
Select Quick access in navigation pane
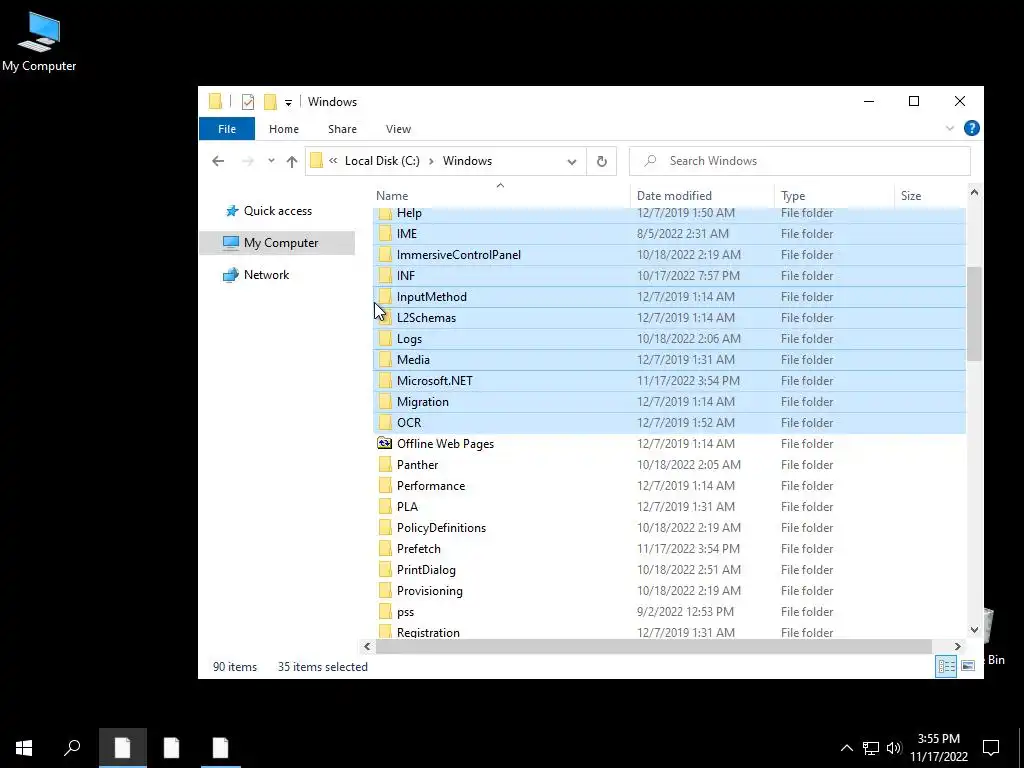click(x=278, y=211)
